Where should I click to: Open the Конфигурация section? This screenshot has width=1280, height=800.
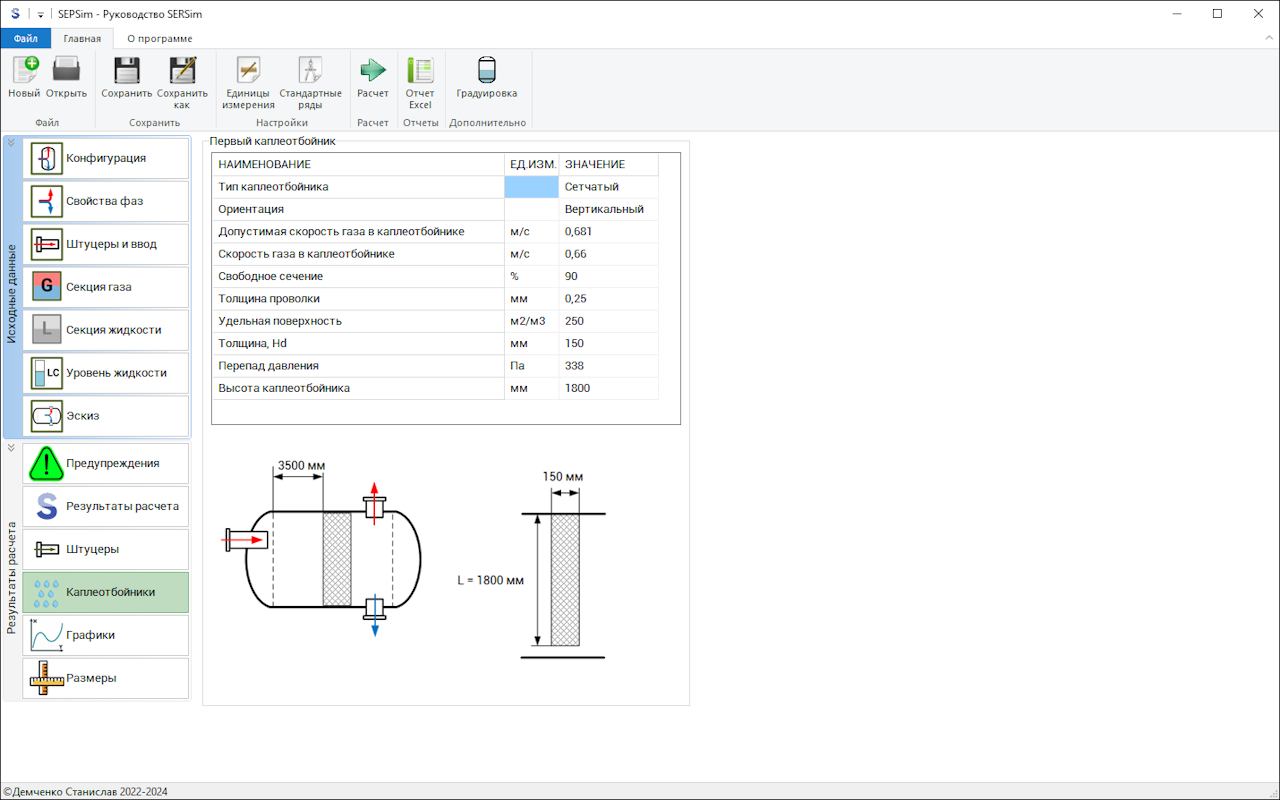coord(106,158)
